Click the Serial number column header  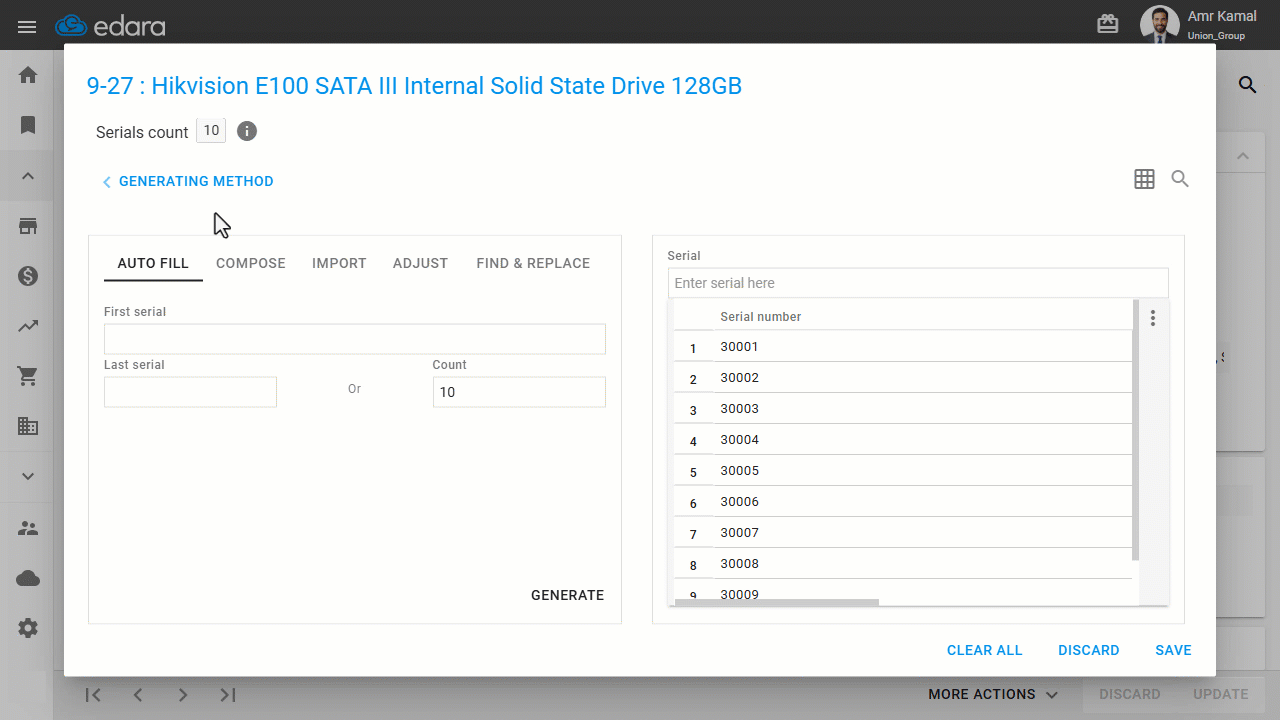[761, 317]
